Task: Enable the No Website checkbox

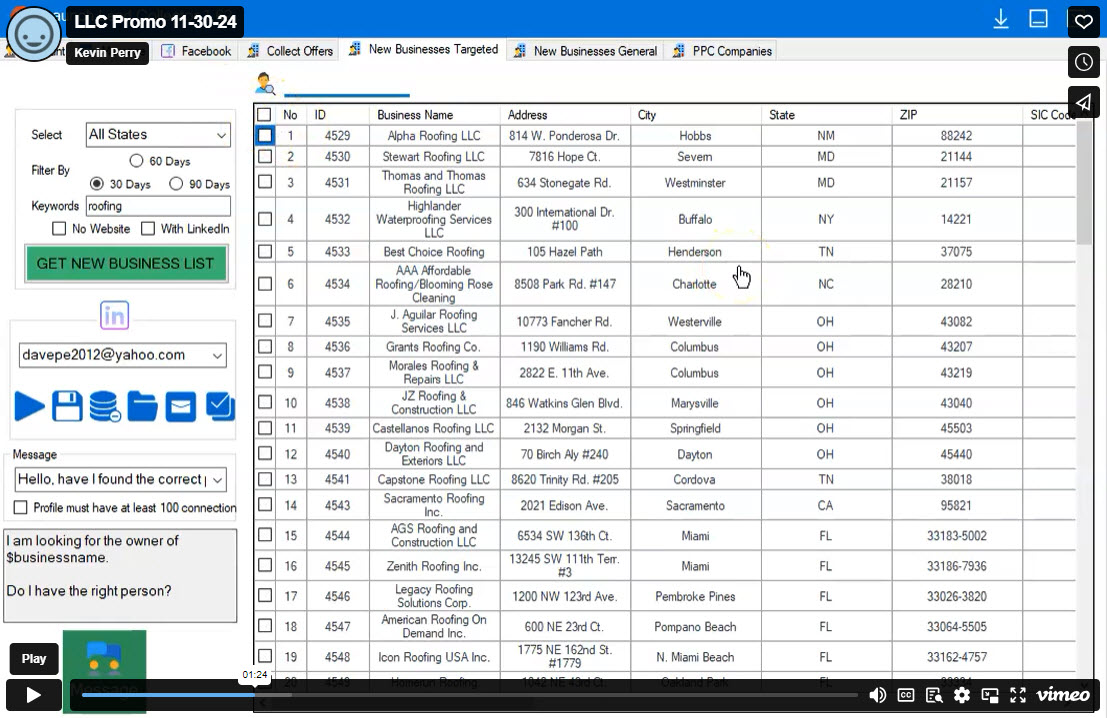Action: coord(60,229)
